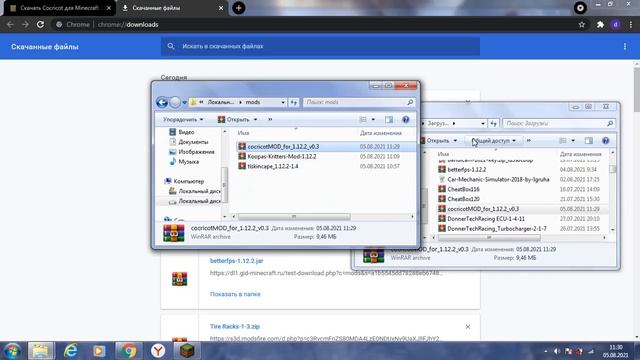The image size is (640, 360).
Task: Open the Minecraft launcher taskbar icon
Action: [187, 351]
